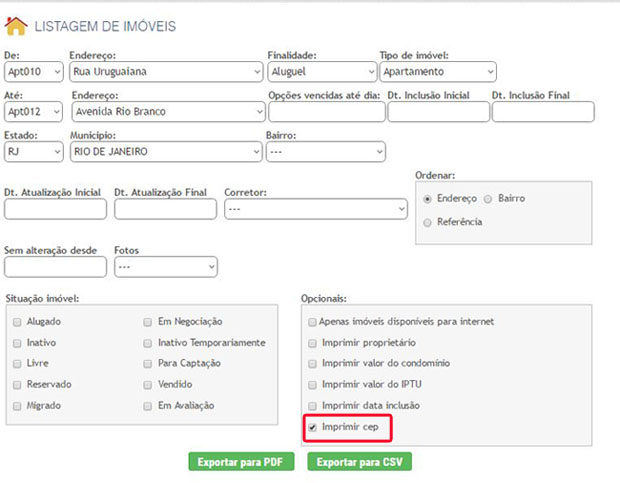This screenshot has height=483, width=620.
Task: Click the Exportar para CSV button
Action: pos(359,462)
